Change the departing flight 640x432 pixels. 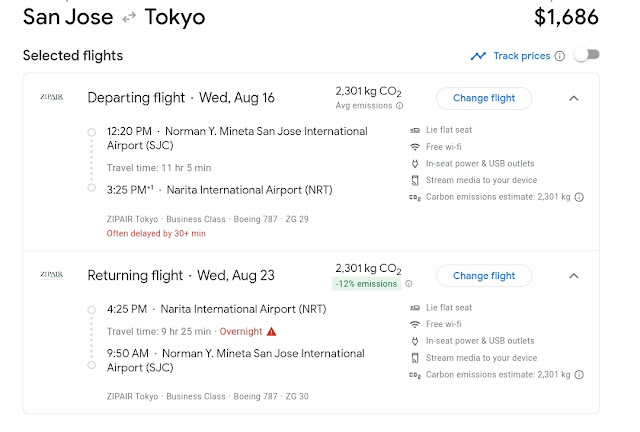pyautogui.click(x=484, y=98)
